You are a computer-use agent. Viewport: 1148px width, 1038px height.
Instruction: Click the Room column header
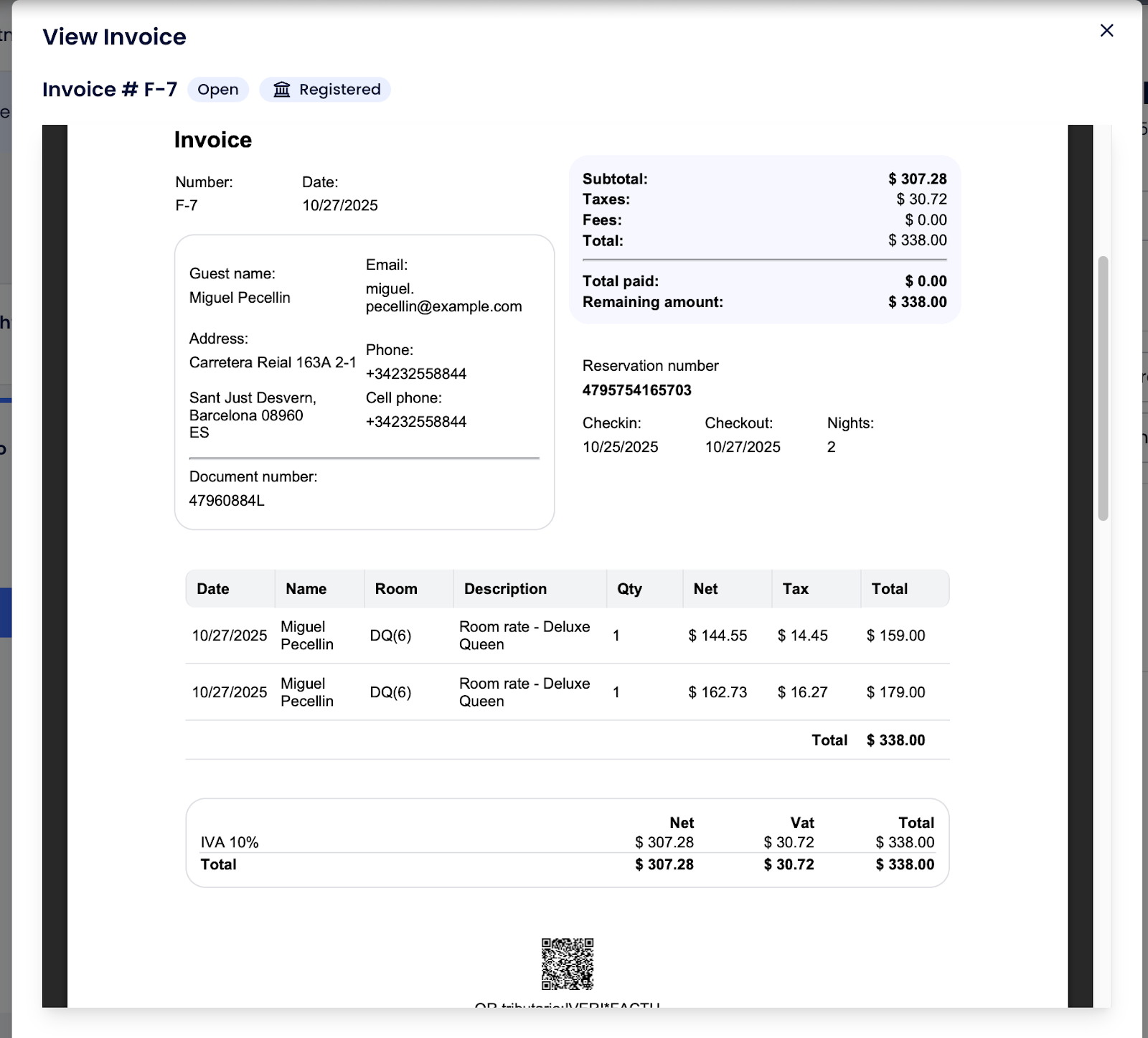coord(395,589)
